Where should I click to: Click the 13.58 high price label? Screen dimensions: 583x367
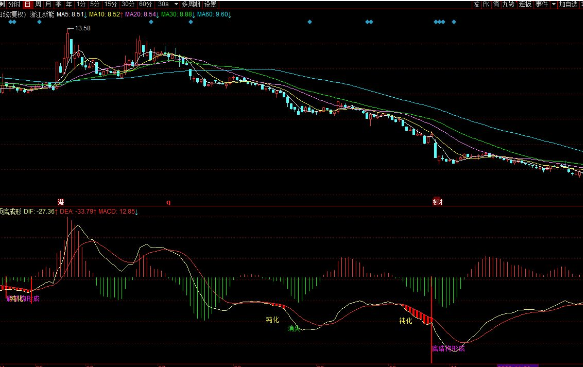tap(83, 28)
